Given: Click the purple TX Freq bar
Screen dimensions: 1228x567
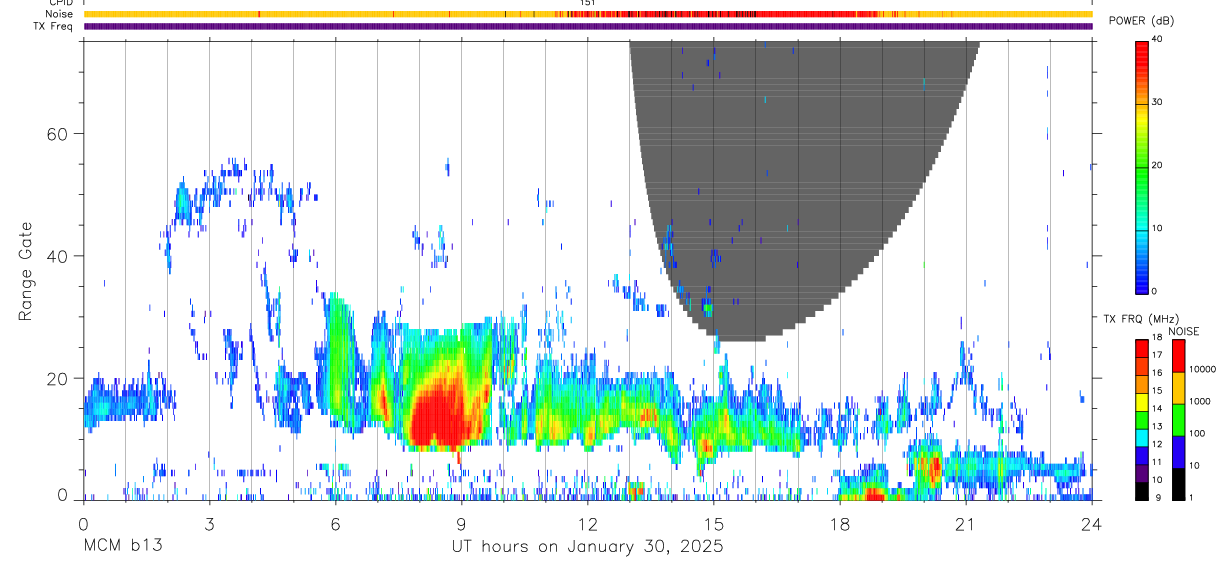Looking at the screenshot, I should 588,26.
